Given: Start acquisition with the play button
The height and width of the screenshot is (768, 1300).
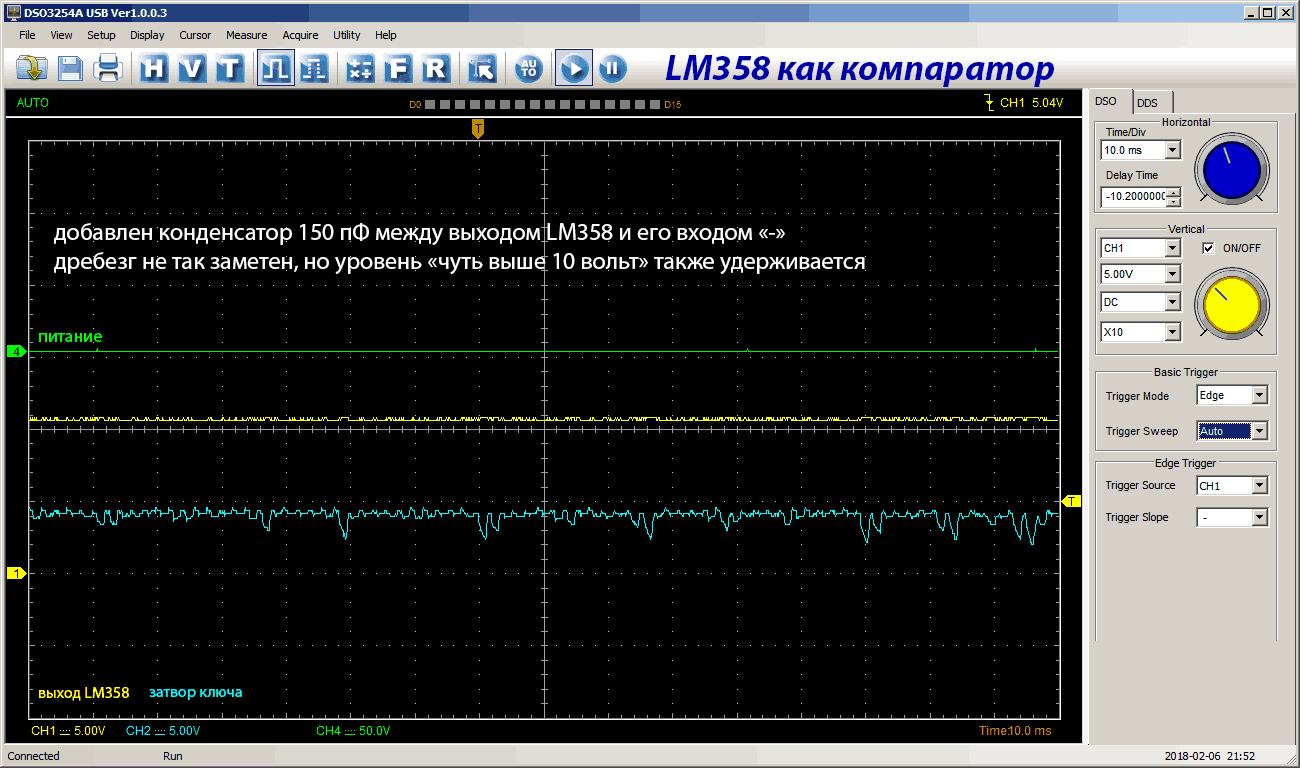Looking at the screenshot, I should tap(573, 68).
